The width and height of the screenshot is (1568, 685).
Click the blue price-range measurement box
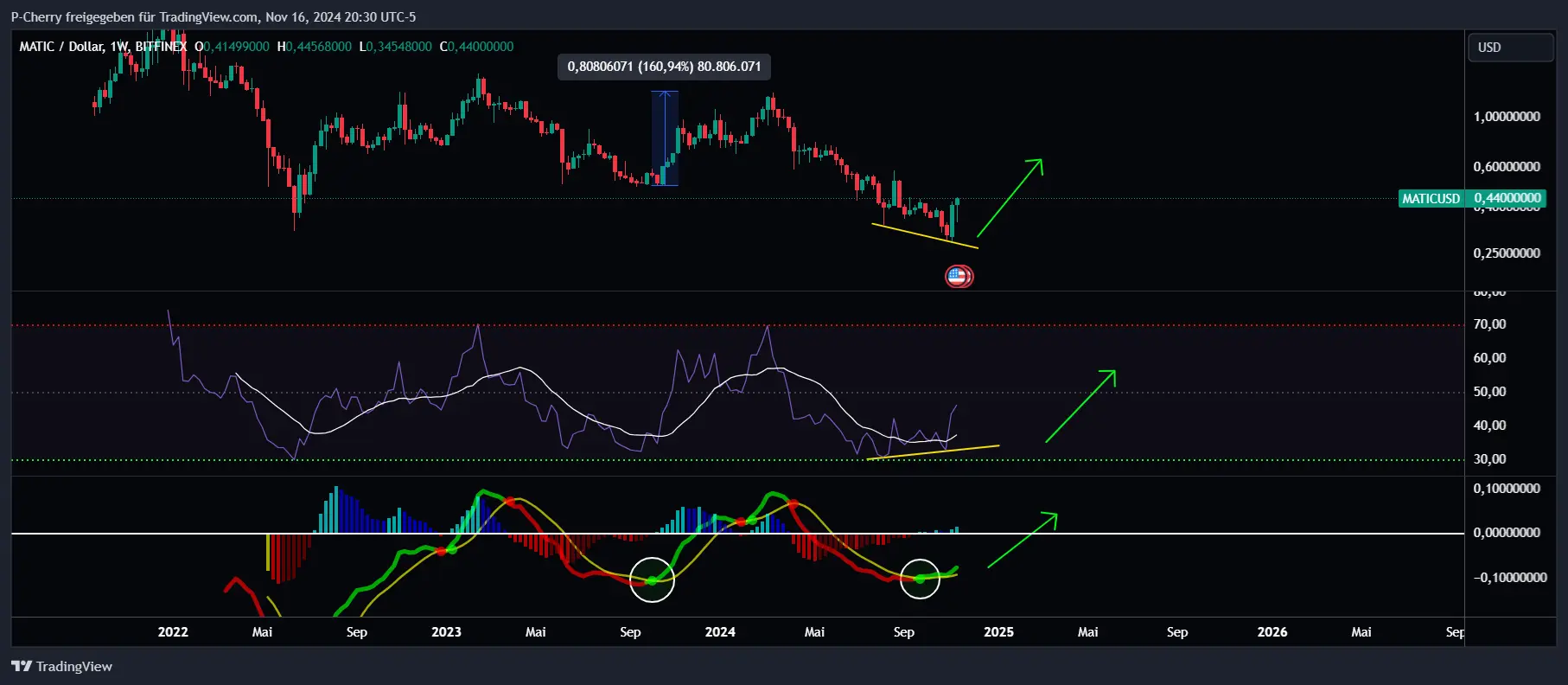click(665, 138)
